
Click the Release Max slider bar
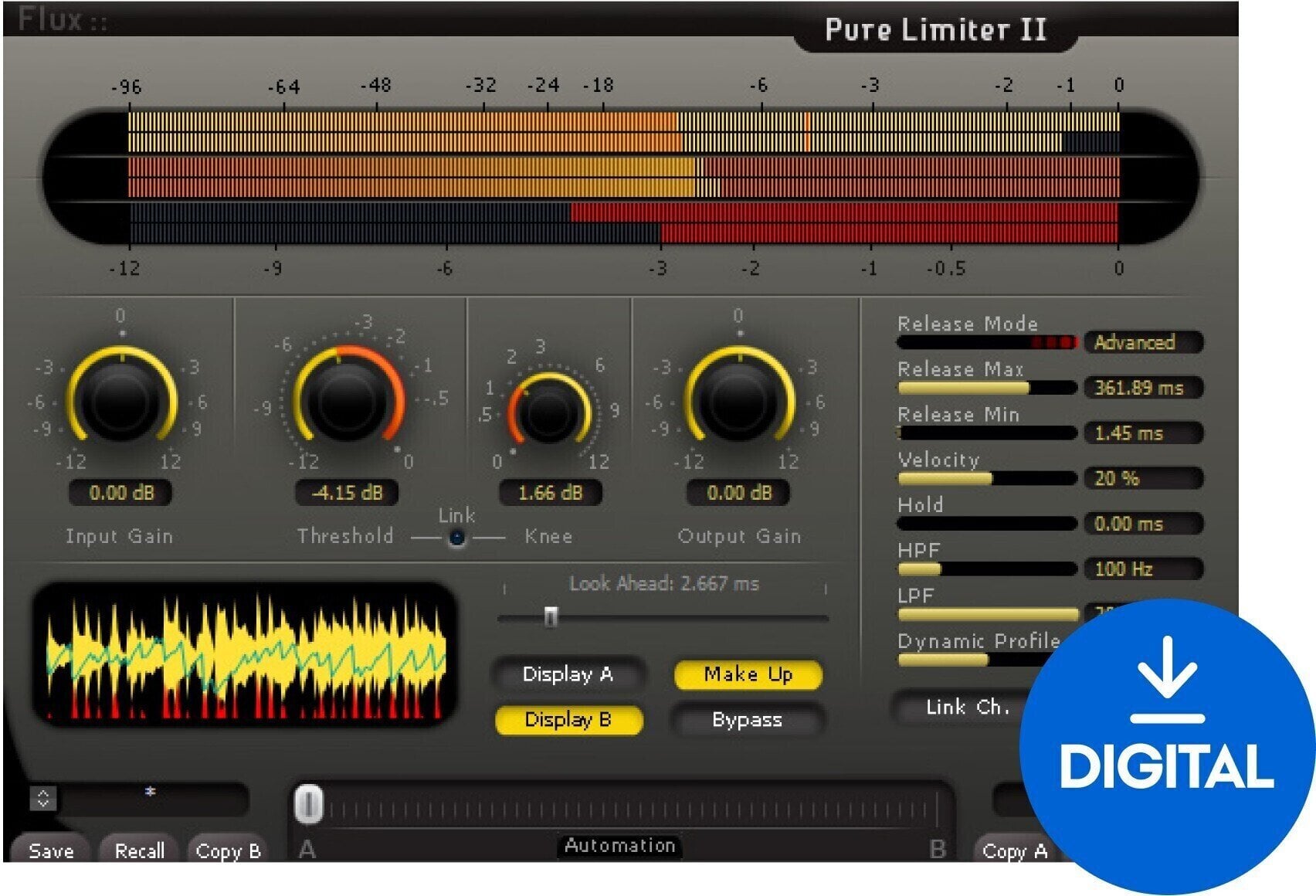pyautogui.click(x=987, y=388)
